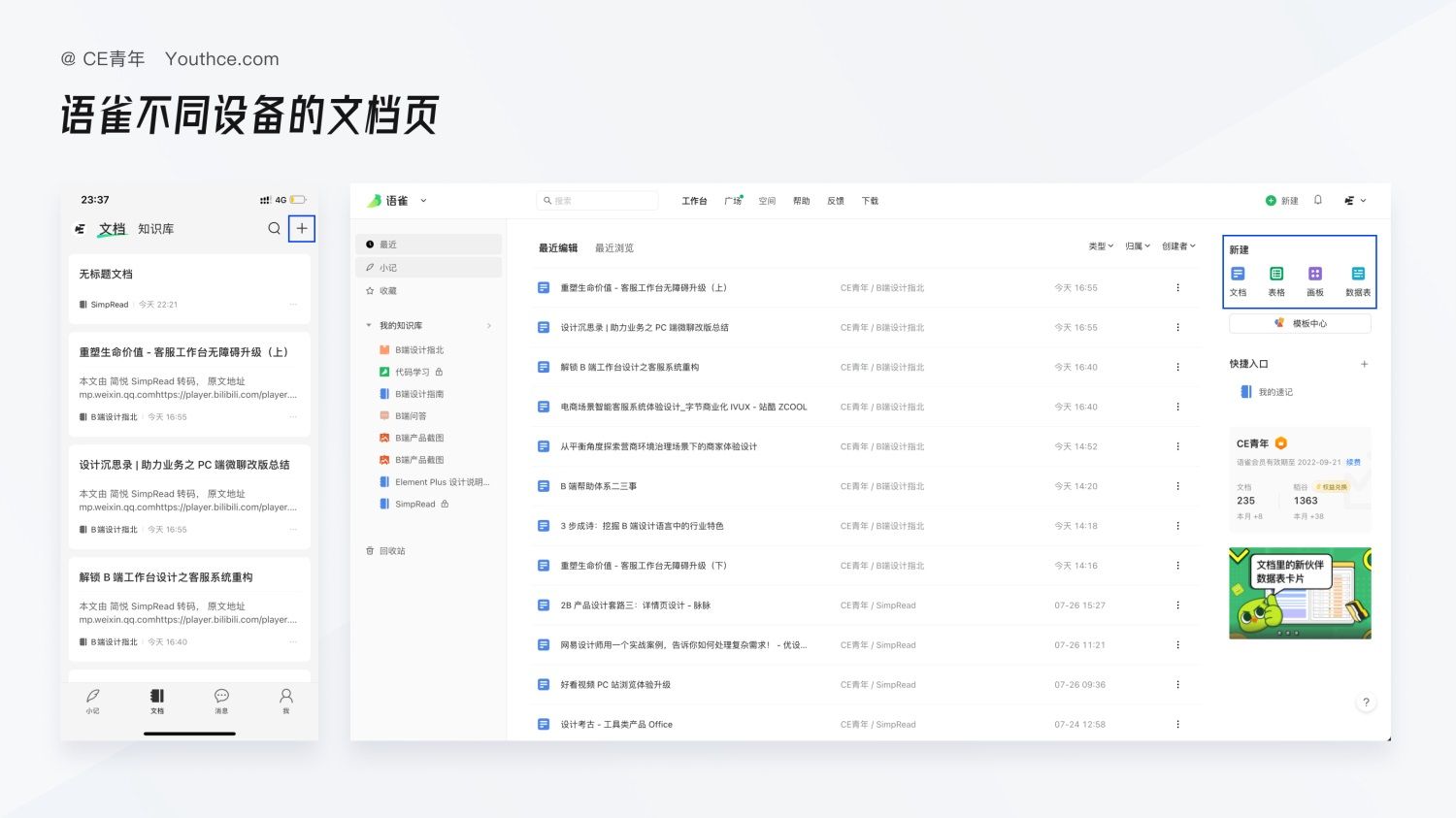
Task: Open the help question mark button
Action: 1366,703
